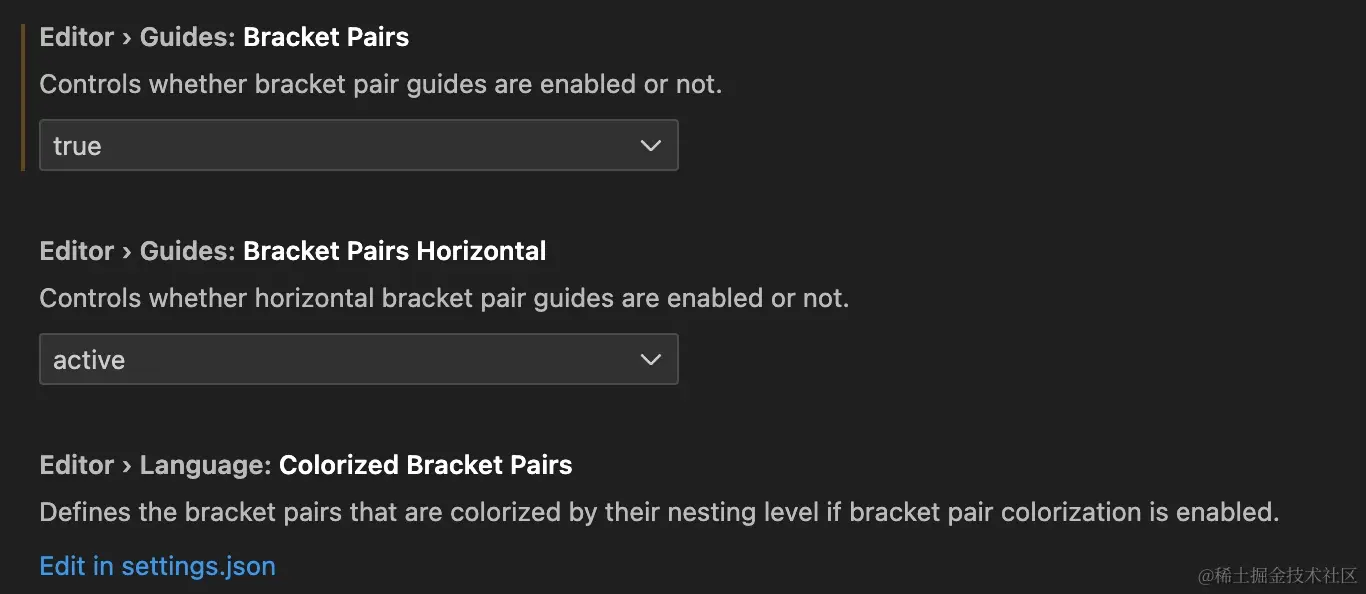
Task: Select the Bracket Pairs setting title
Action: pos(326,38)
